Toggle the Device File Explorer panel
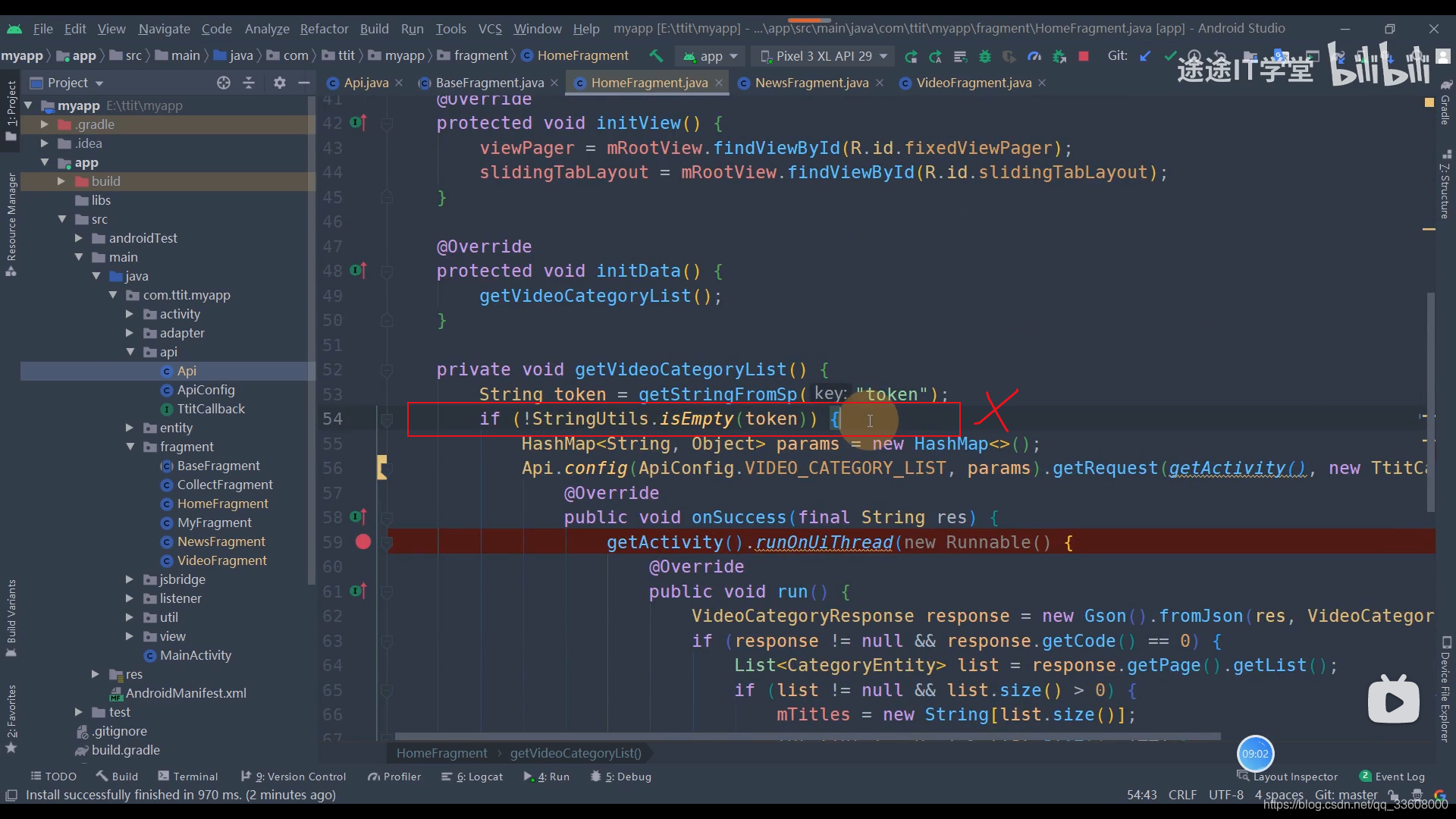1456x819 pixels. [x=1445, y=689]
